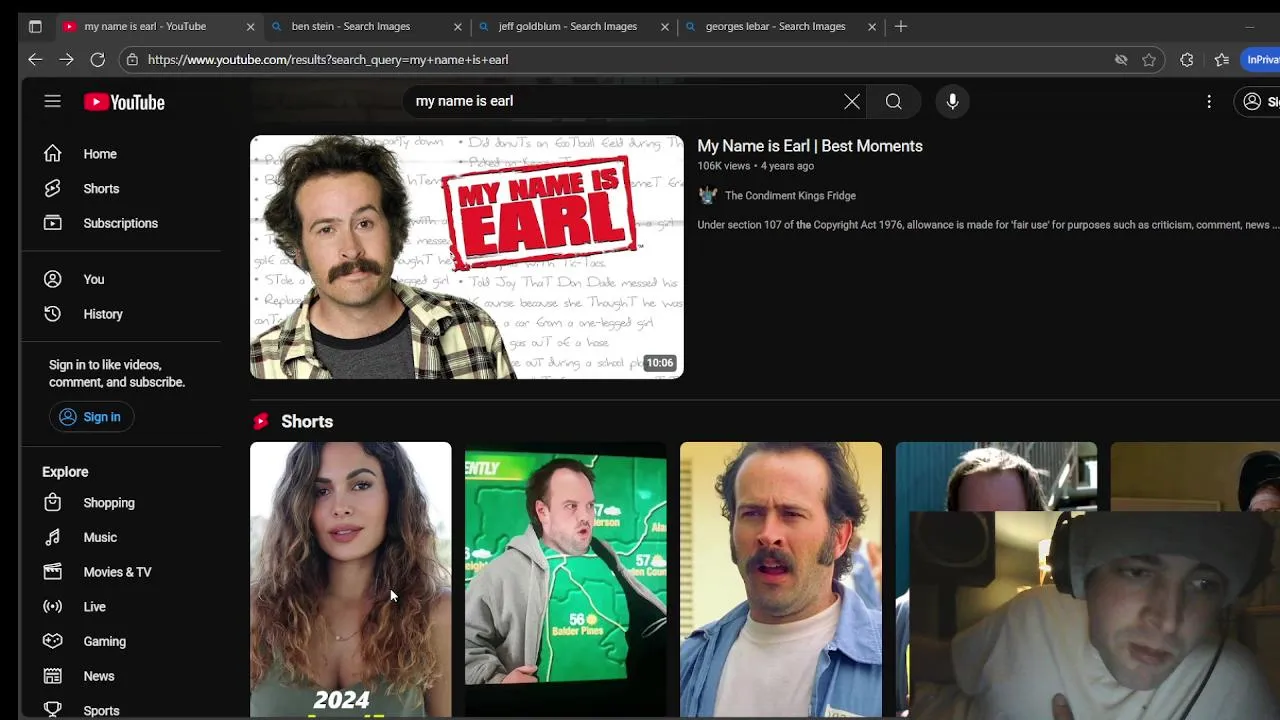The image size is (1280, 720).
Task: Play the My Name Is Earl video thumbnail
Action: [x=467, y=257]
